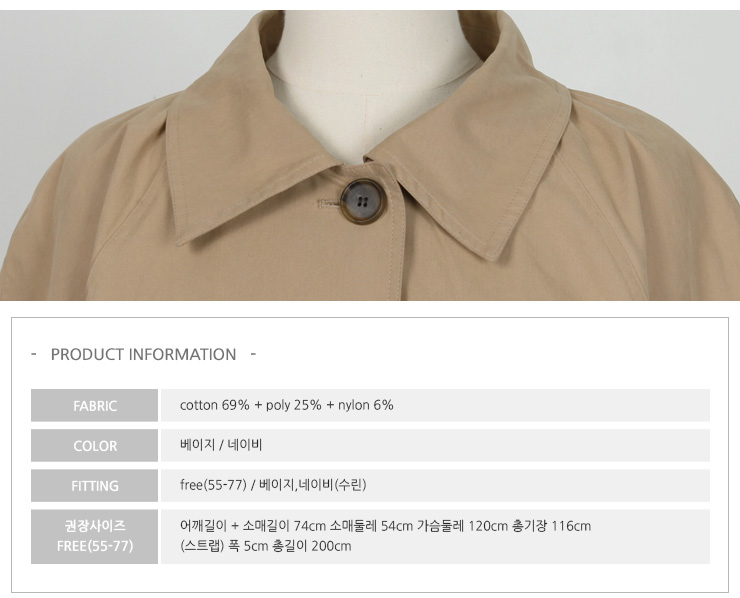Click the 총기장 116cm length value
This screenshot has height=598, width=740.
point(552,526)
